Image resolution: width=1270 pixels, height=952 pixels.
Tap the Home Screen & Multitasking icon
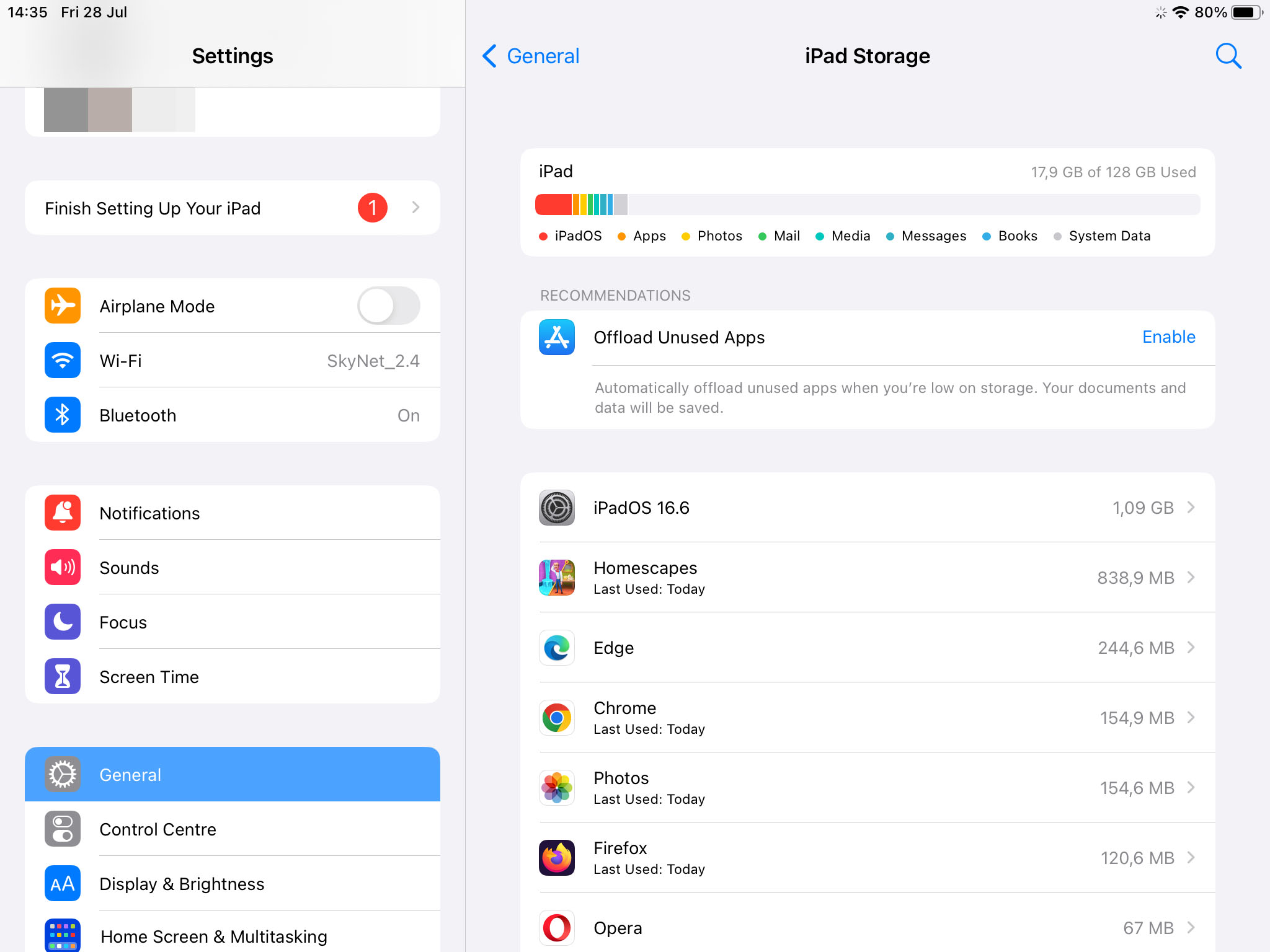[x=63, y=935]
